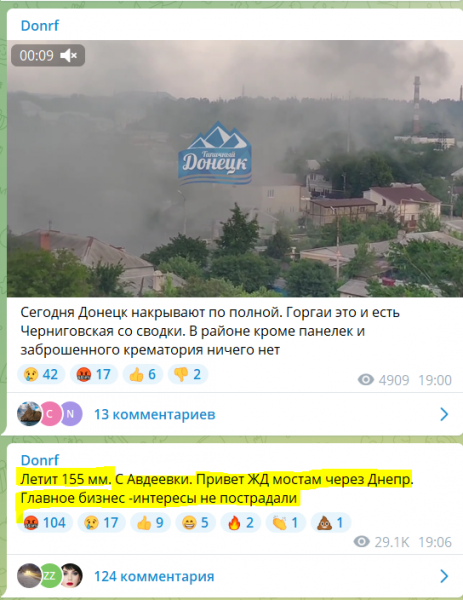Toggle thumbs up reaction showing 9
Image resolution: width=463 pixels, height=600 pixels.
point(151,522)
